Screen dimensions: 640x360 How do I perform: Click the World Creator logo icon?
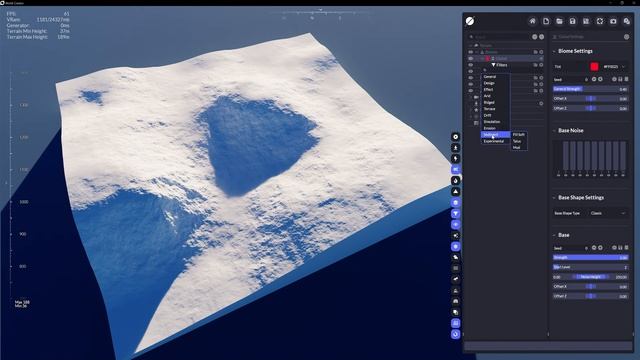[470, 21]
